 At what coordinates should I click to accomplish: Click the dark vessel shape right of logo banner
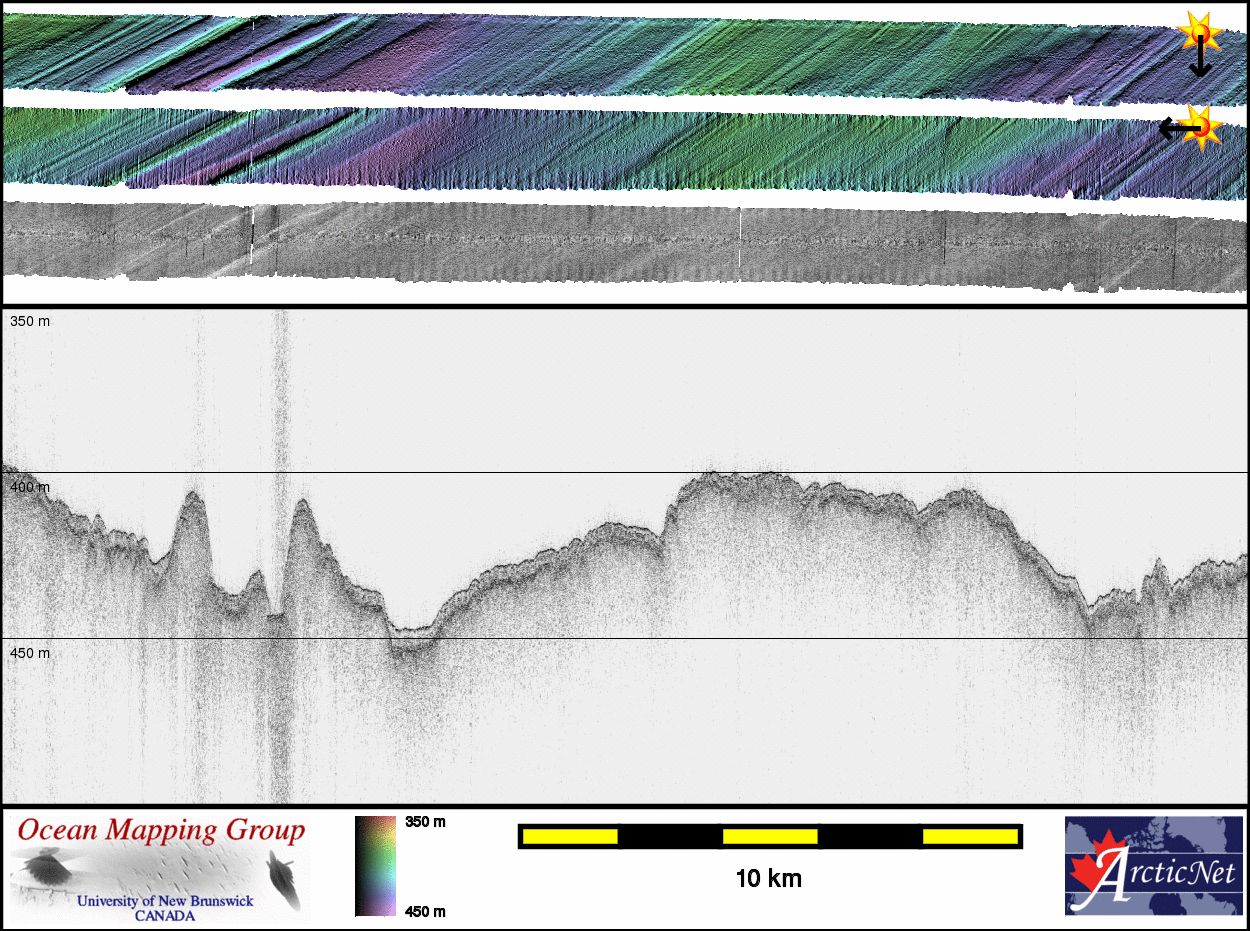click(x=279, y=873)
